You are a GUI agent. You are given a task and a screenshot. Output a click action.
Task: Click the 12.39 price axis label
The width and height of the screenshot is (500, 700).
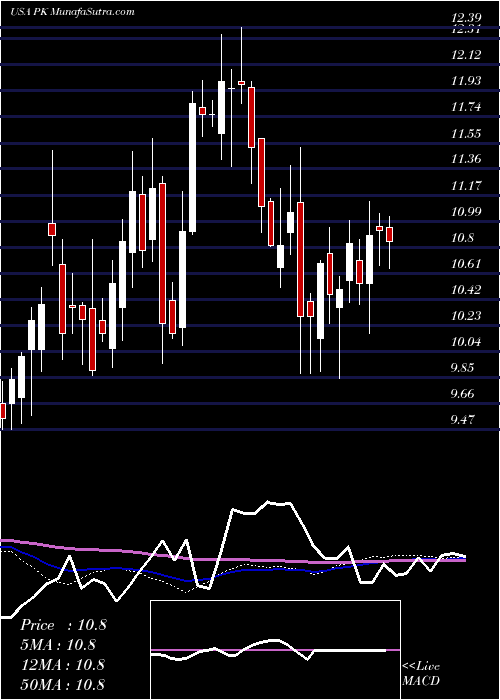click(x=467, y=18)
